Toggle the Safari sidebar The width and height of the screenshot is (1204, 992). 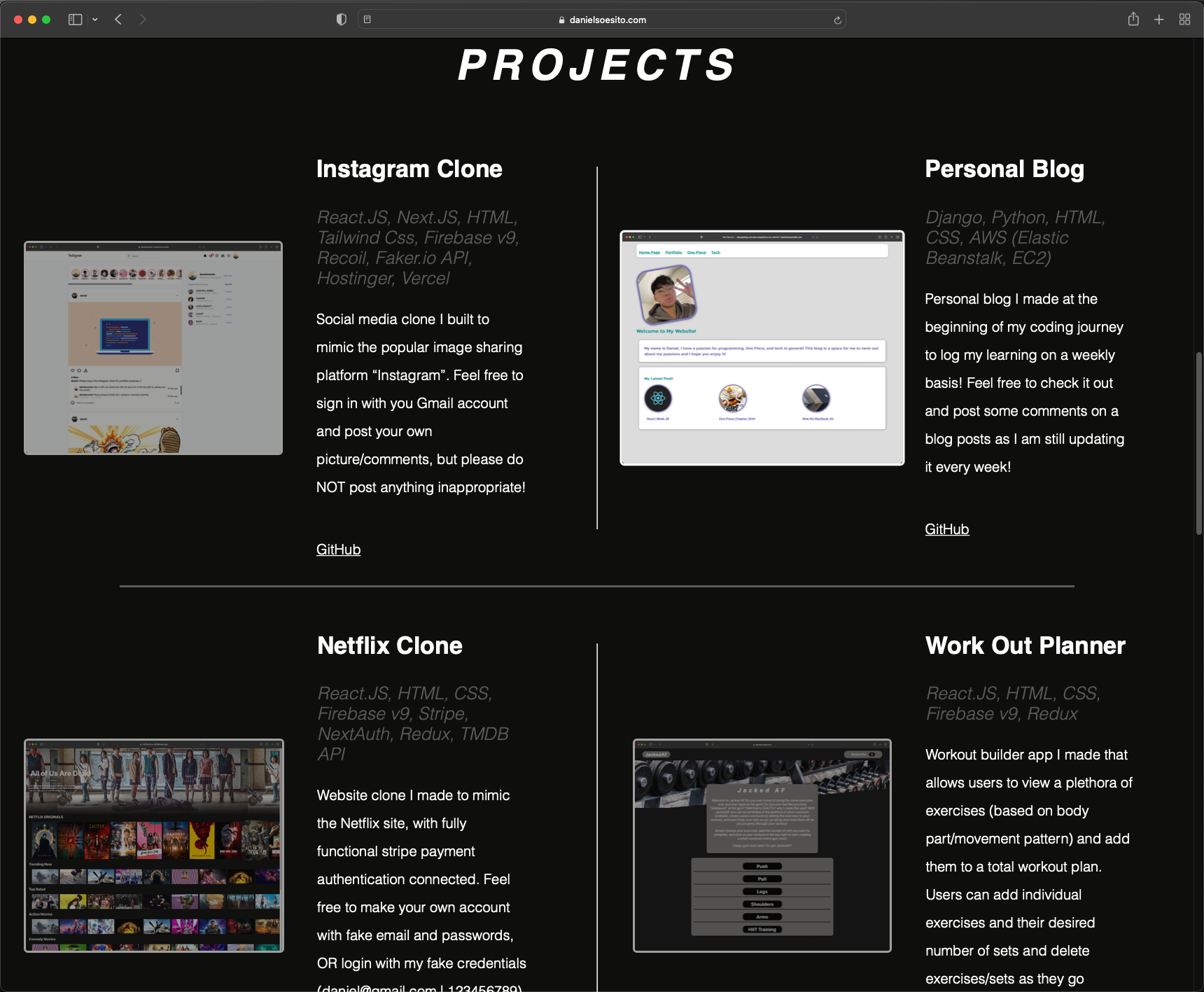coord(76,19)
